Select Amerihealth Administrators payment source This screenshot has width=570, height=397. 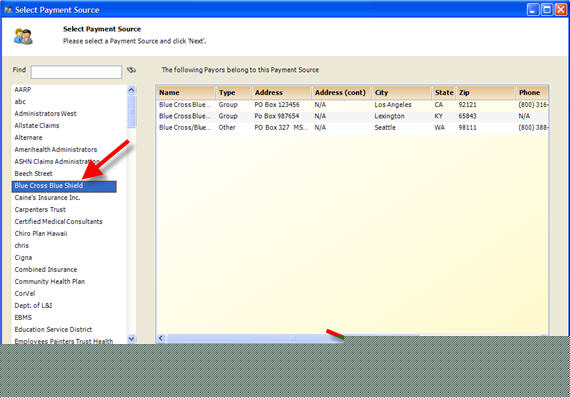click(x=56, y=149)
